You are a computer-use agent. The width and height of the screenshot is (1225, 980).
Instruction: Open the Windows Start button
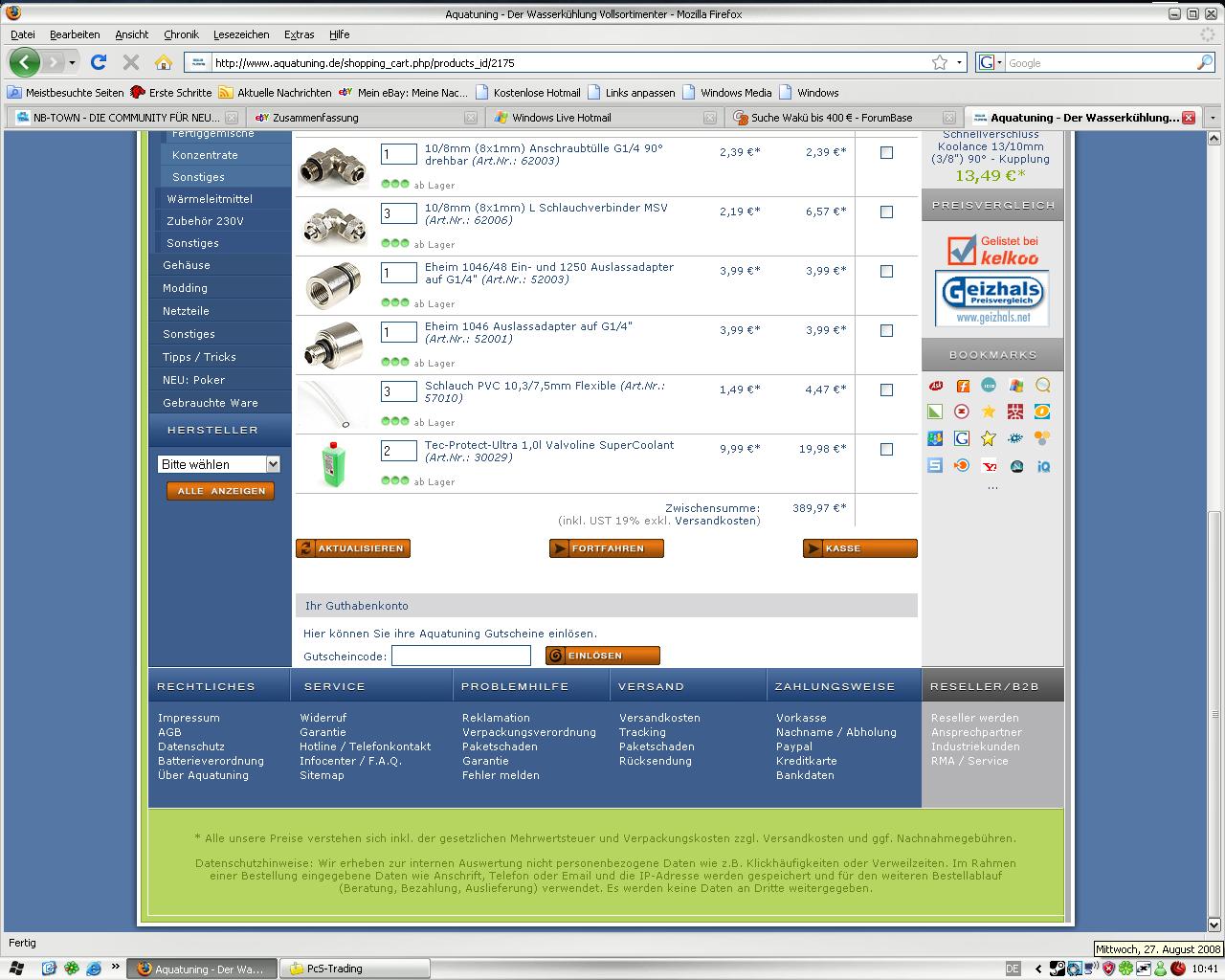[17, 969]
